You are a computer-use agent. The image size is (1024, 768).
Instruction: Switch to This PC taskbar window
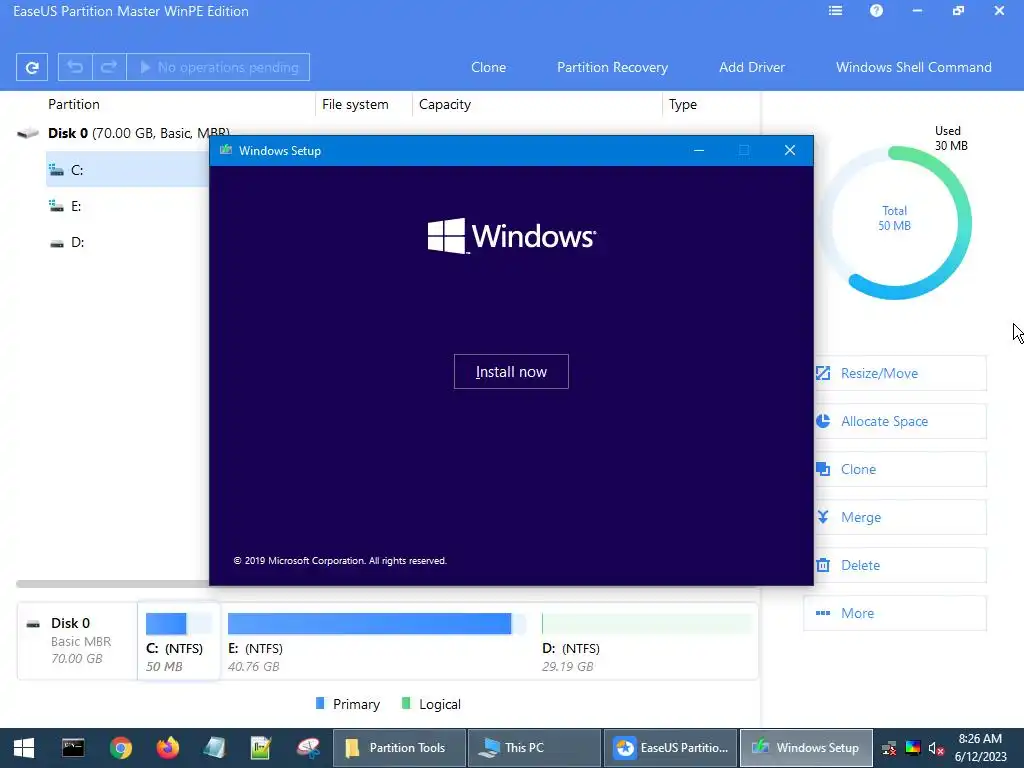[x=534, y=748]
